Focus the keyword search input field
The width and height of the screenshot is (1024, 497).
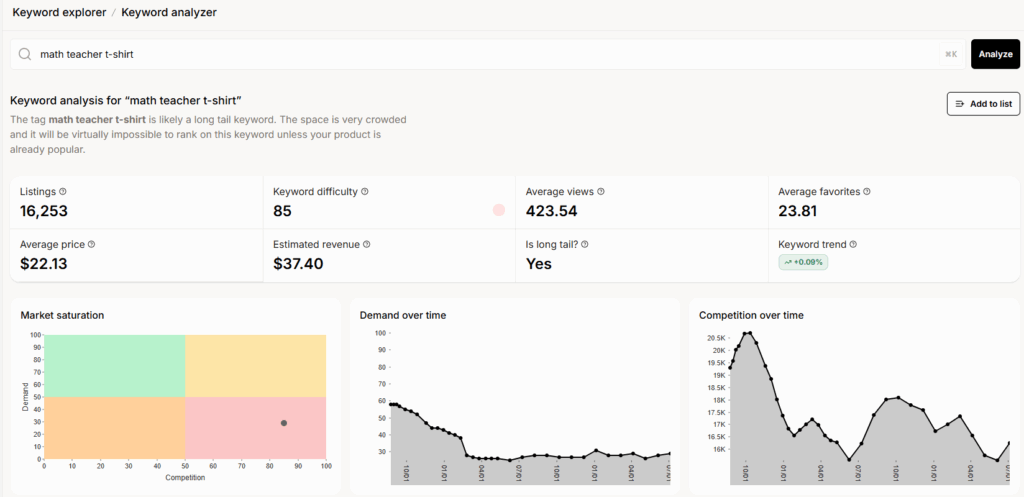488,55
